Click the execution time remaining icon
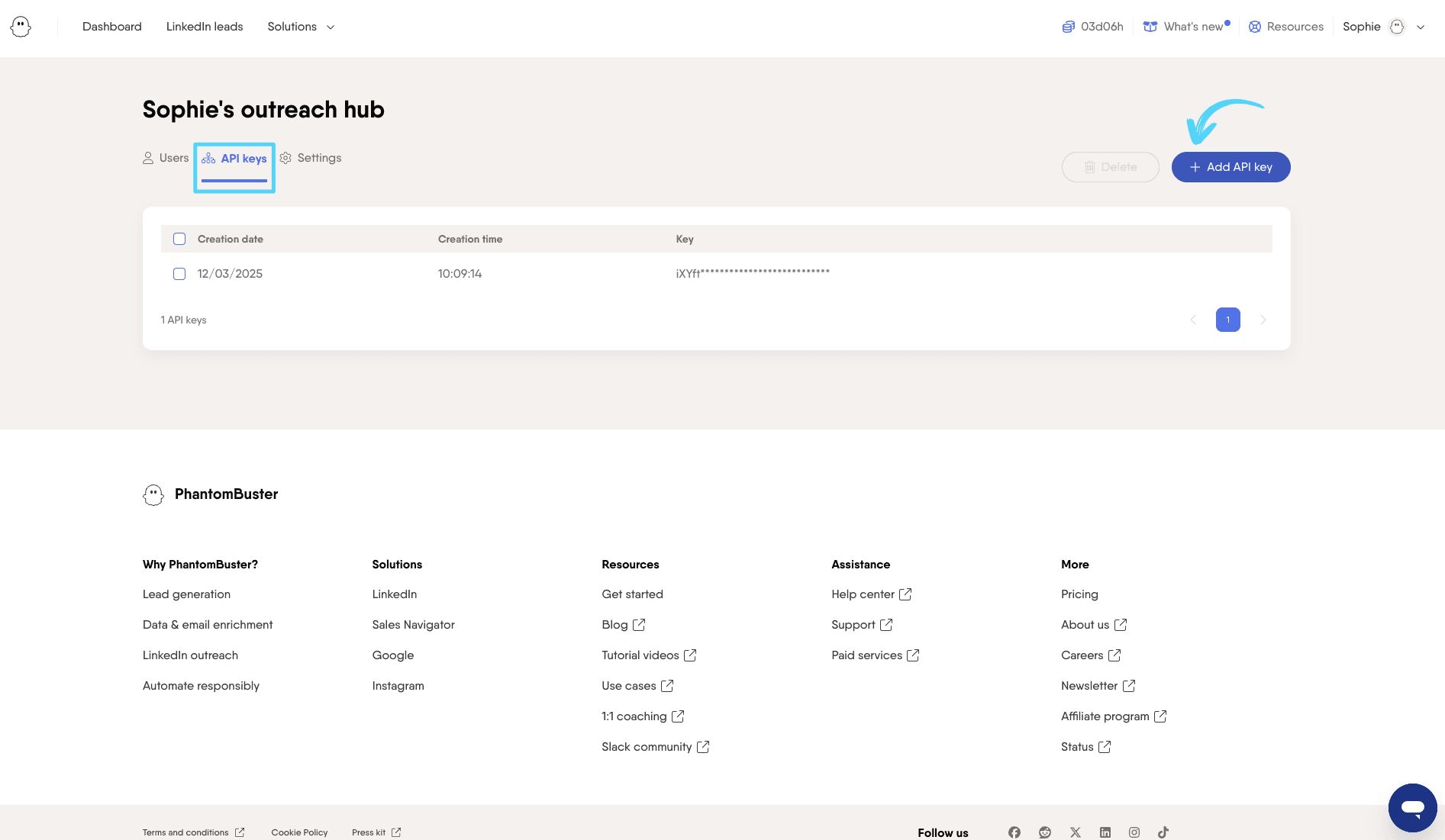This screenshot has height=840, width=1445. [1068, 27]
